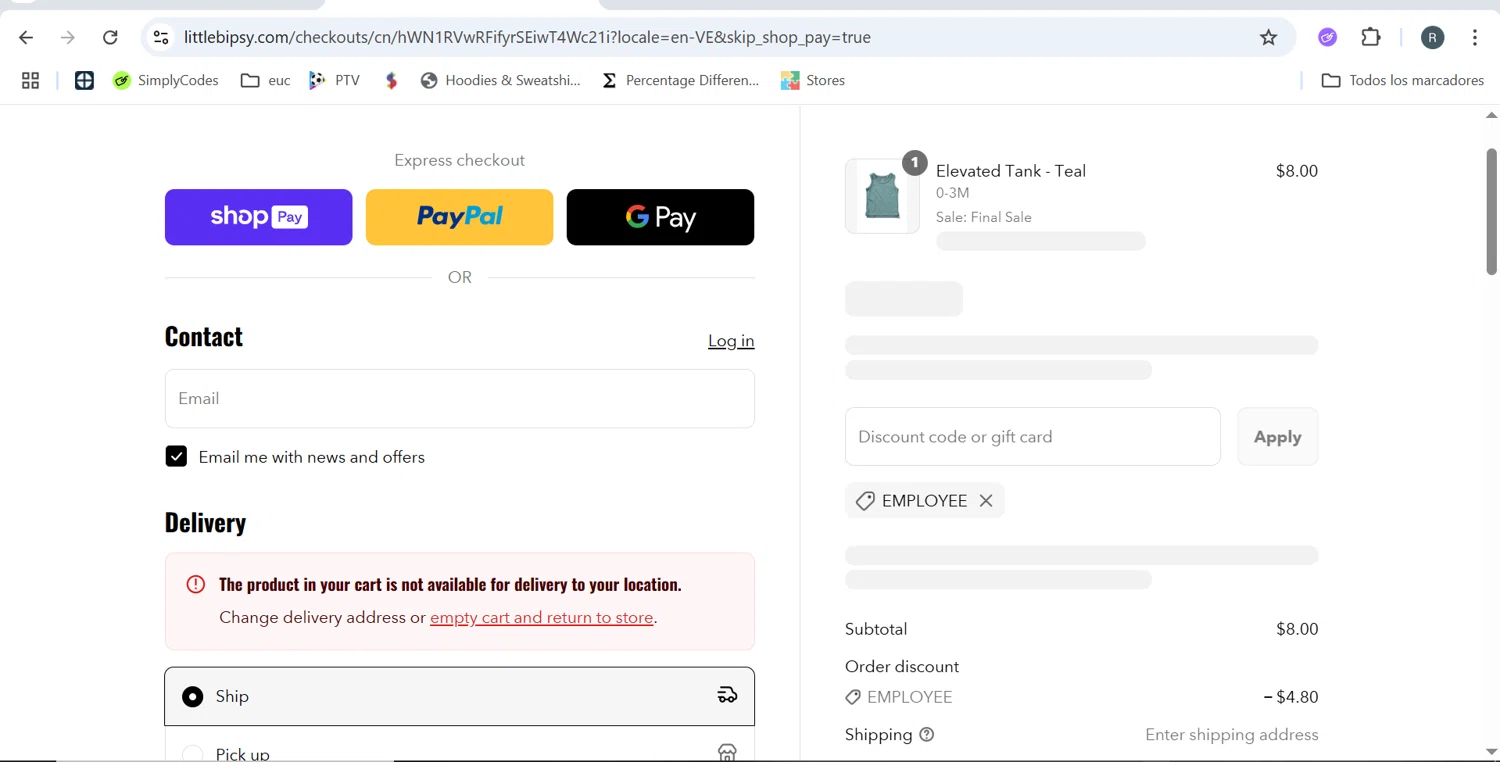Open the euc bookmarks folder

coord(265,81)
